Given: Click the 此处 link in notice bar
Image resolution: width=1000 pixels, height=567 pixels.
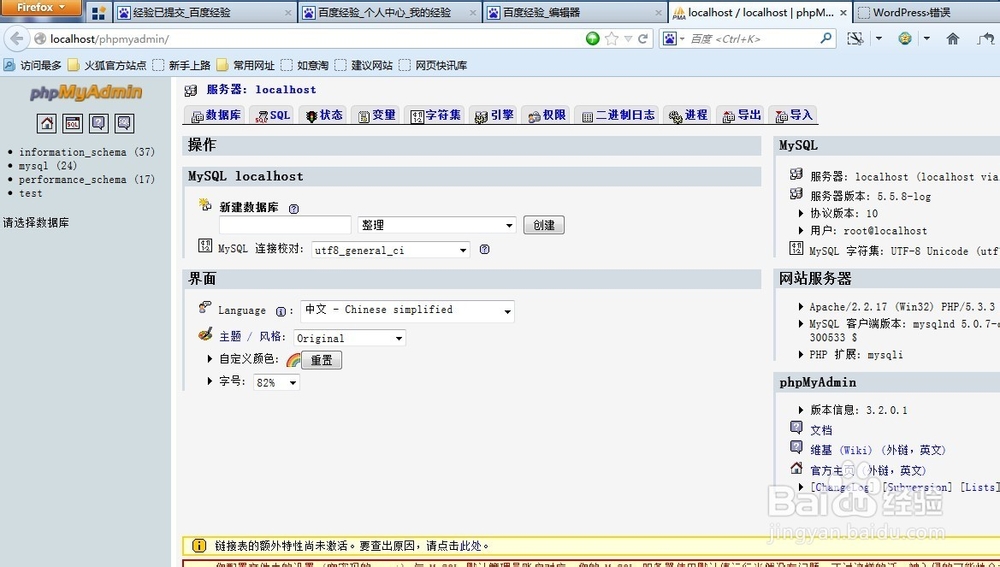Looking at the screenshot, I should coord(471,546).
